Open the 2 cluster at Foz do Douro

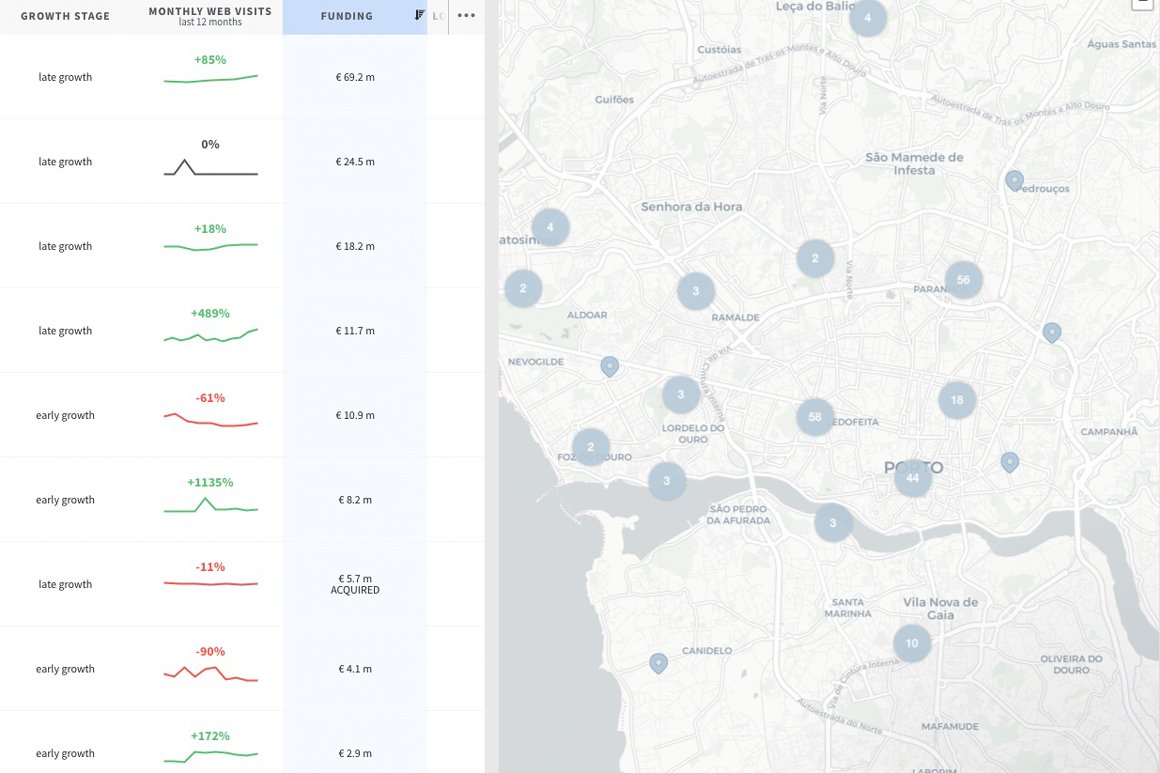591,447
